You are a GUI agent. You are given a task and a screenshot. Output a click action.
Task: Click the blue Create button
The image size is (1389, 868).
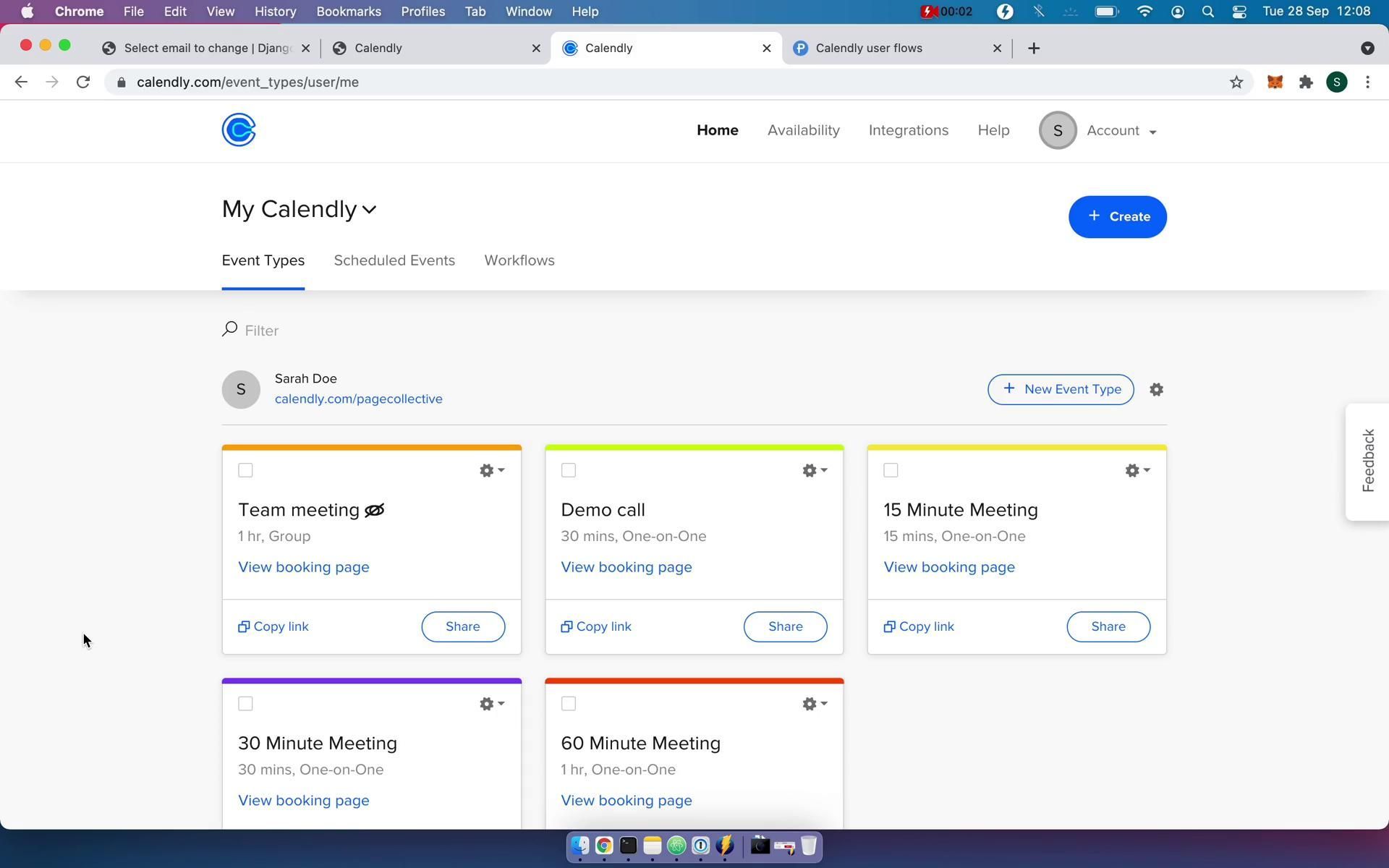click(x=1117, y=217)
